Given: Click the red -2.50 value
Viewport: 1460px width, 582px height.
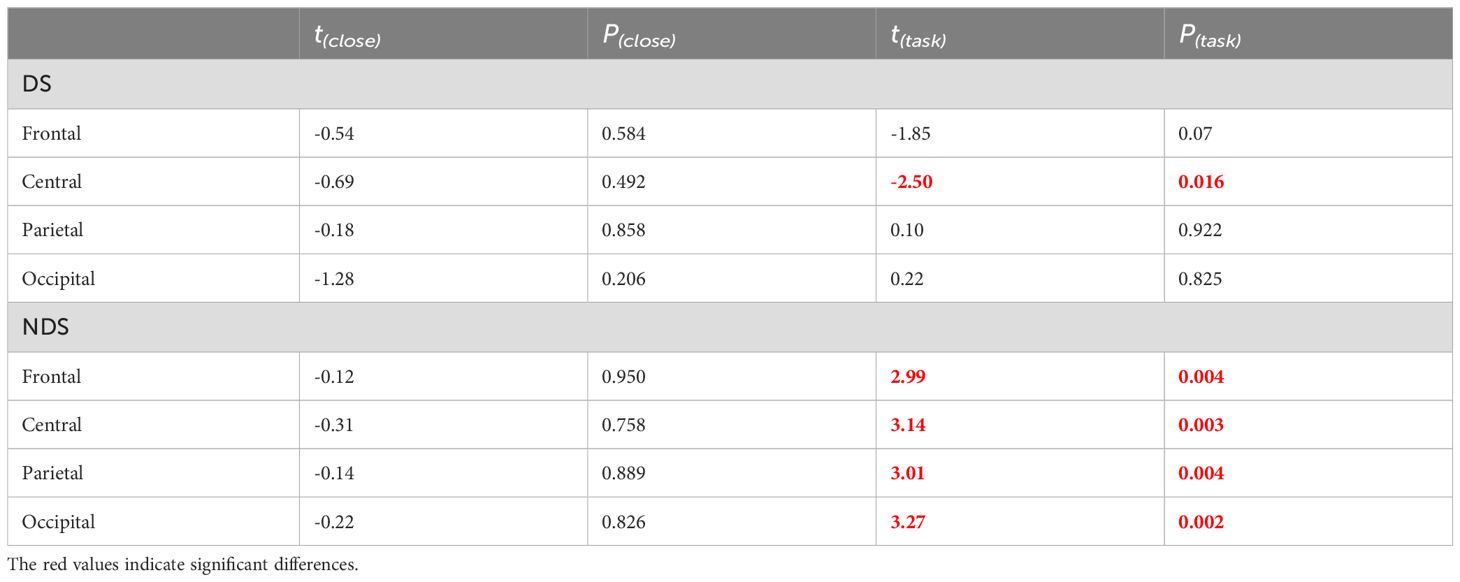Looking at the screenshot, I should 911,182.
